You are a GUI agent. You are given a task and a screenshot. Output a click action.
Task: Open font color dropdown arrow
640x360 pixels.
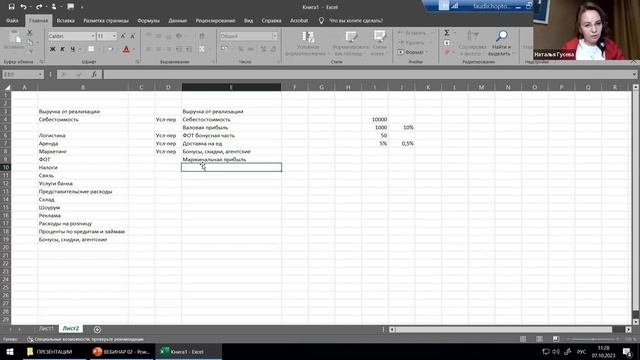[133, 49]
